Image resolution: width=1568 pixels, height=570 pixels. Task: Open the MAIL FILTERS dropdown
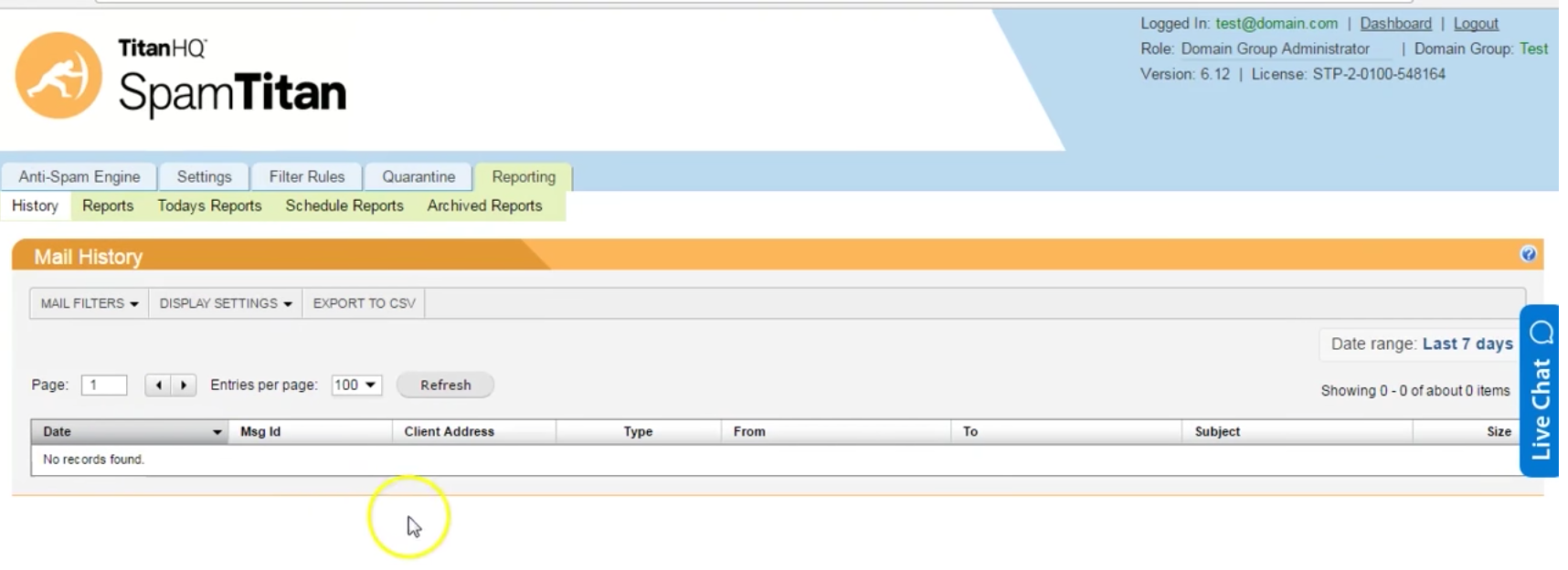(90, 303)
